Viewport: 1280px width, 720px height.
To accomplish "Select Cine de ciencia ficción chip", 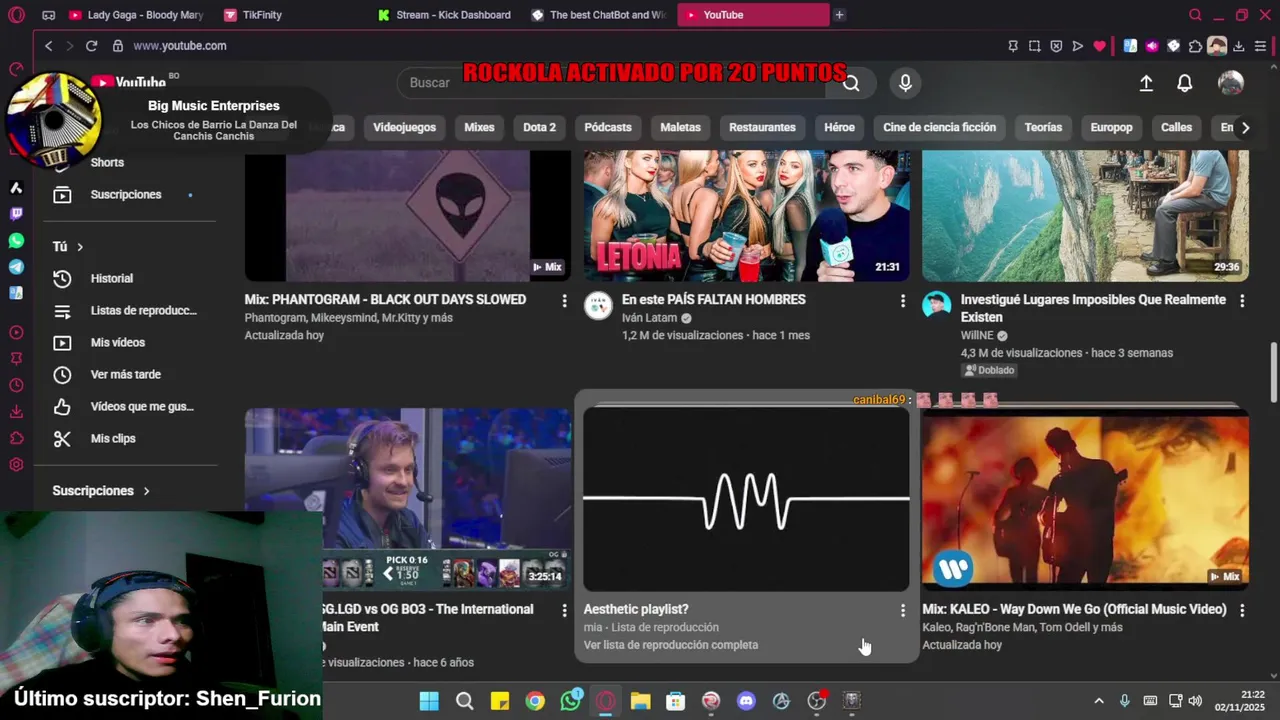I will pos(939,128).
